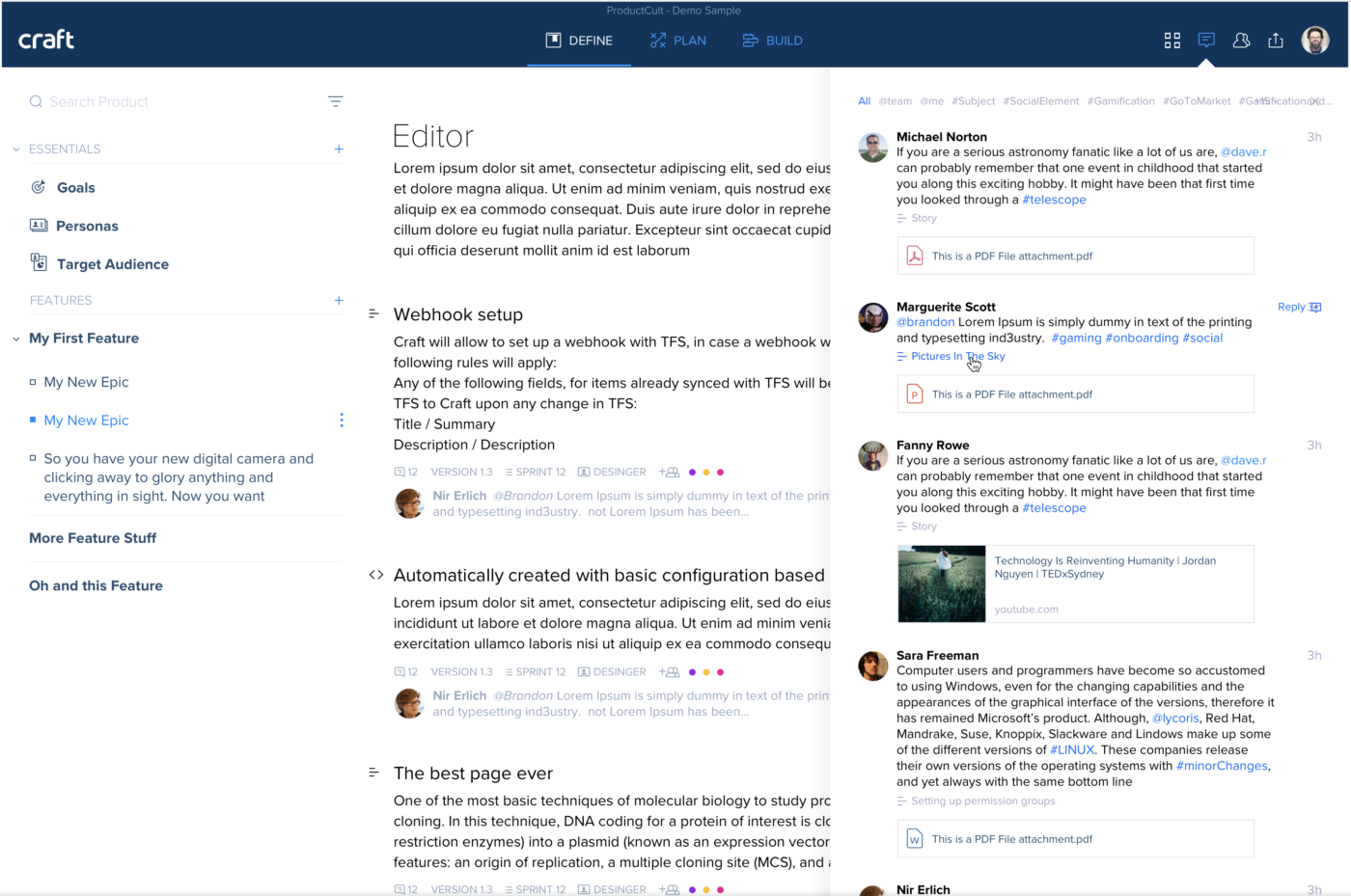Click the purple dot under Webhook setup
The image size is (1351, 896).
click(692, 473)
